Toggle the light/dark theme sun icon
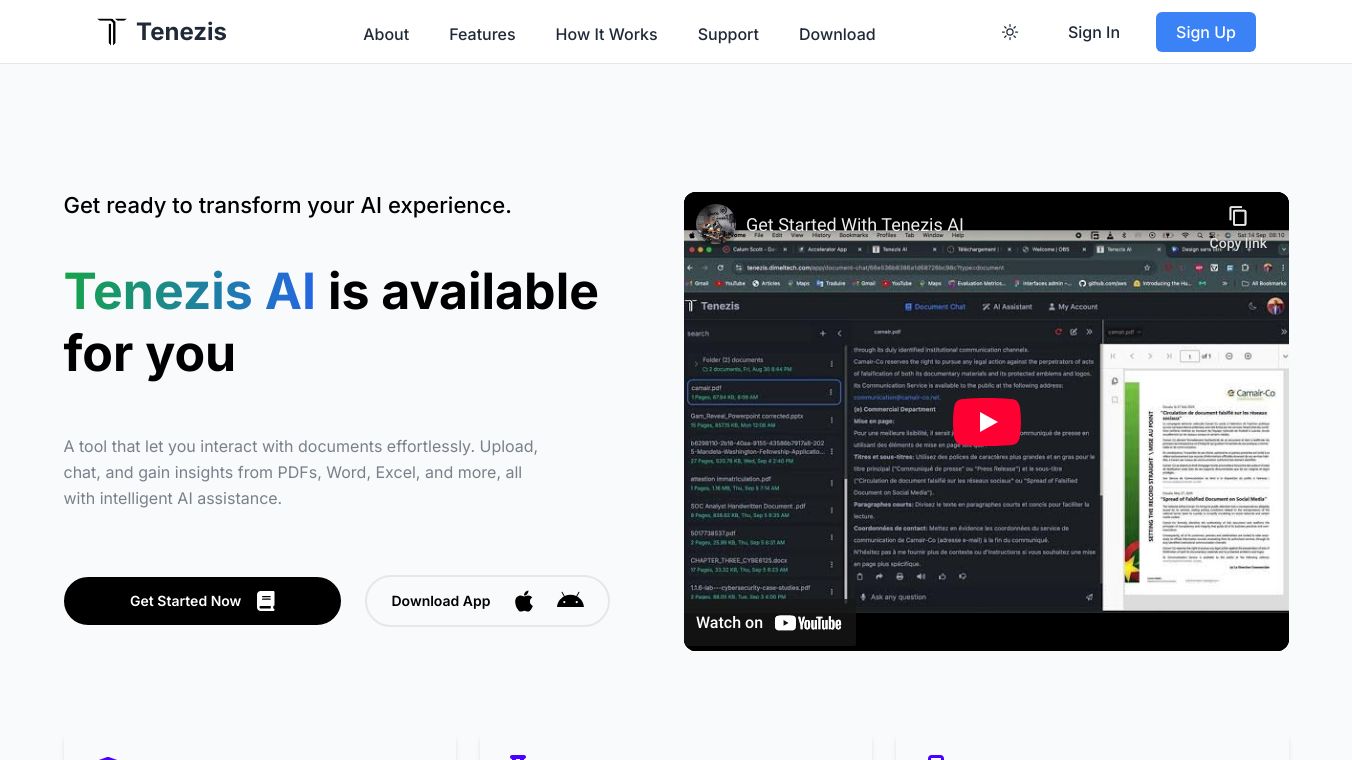1352x760 pixels. click(x=1010, y=32)
